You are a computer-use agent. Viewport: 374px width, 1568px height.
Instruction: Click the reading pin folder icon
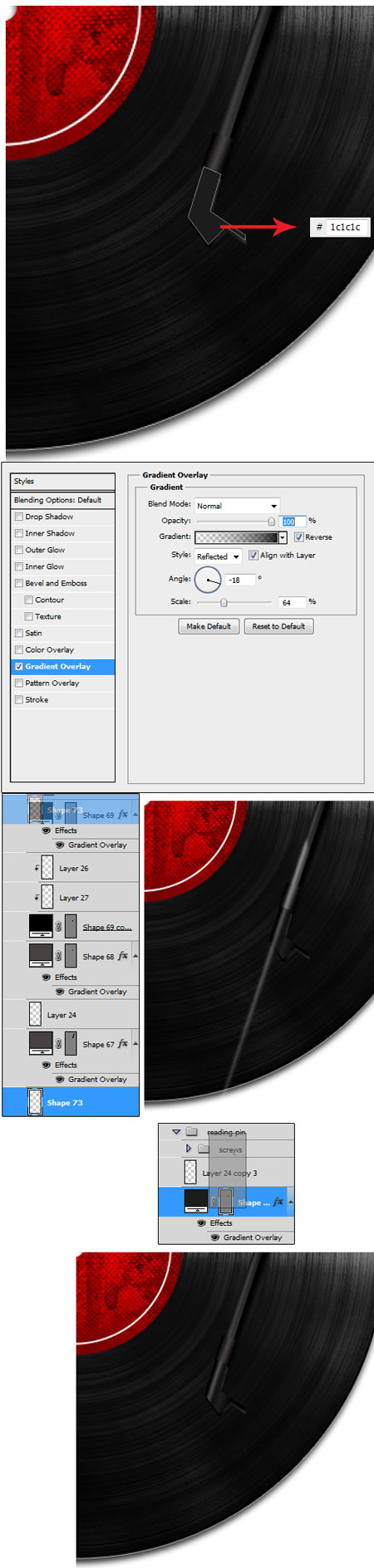tap(192, 1131)
